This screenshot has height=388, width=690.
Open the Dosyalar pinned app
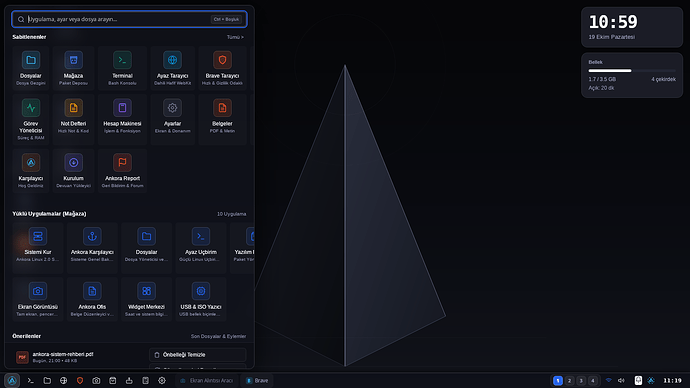click(31, 68)
